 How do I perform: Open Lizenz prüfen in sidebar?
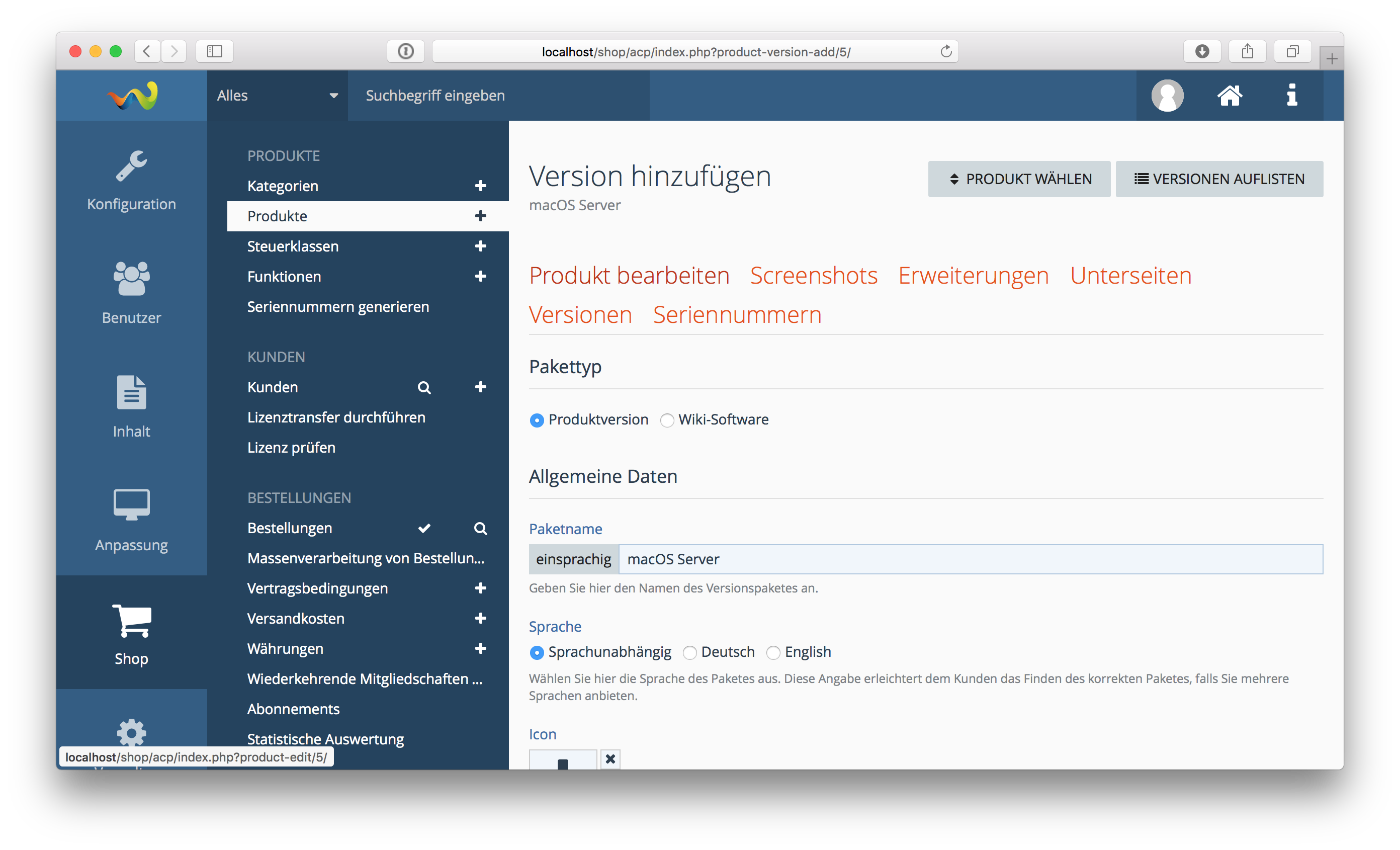point(291,448)
